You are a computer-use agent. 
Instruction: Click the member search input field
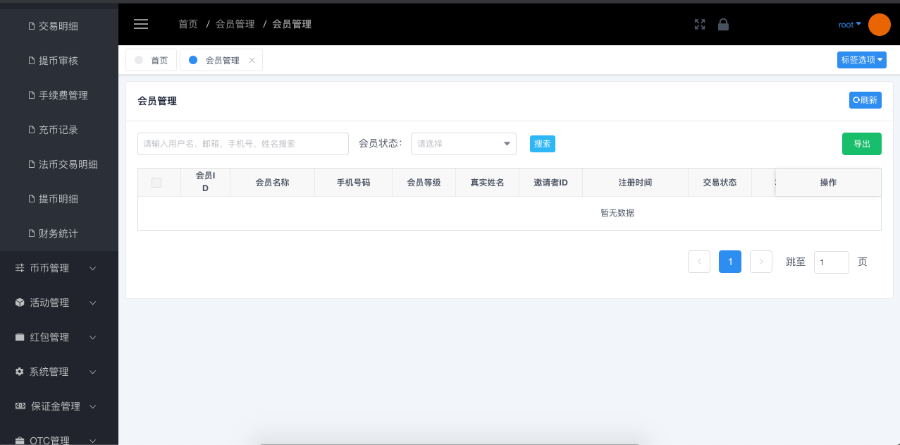tap(242, 144)
